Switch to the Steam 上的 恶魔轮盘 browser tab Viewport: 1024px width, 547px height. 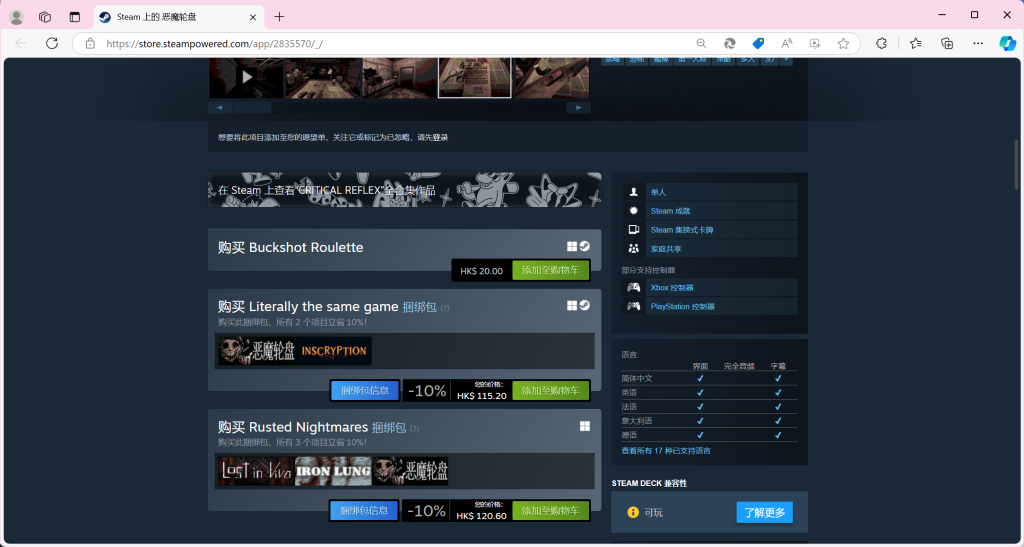pyautogui.click(x=178, y=17)
